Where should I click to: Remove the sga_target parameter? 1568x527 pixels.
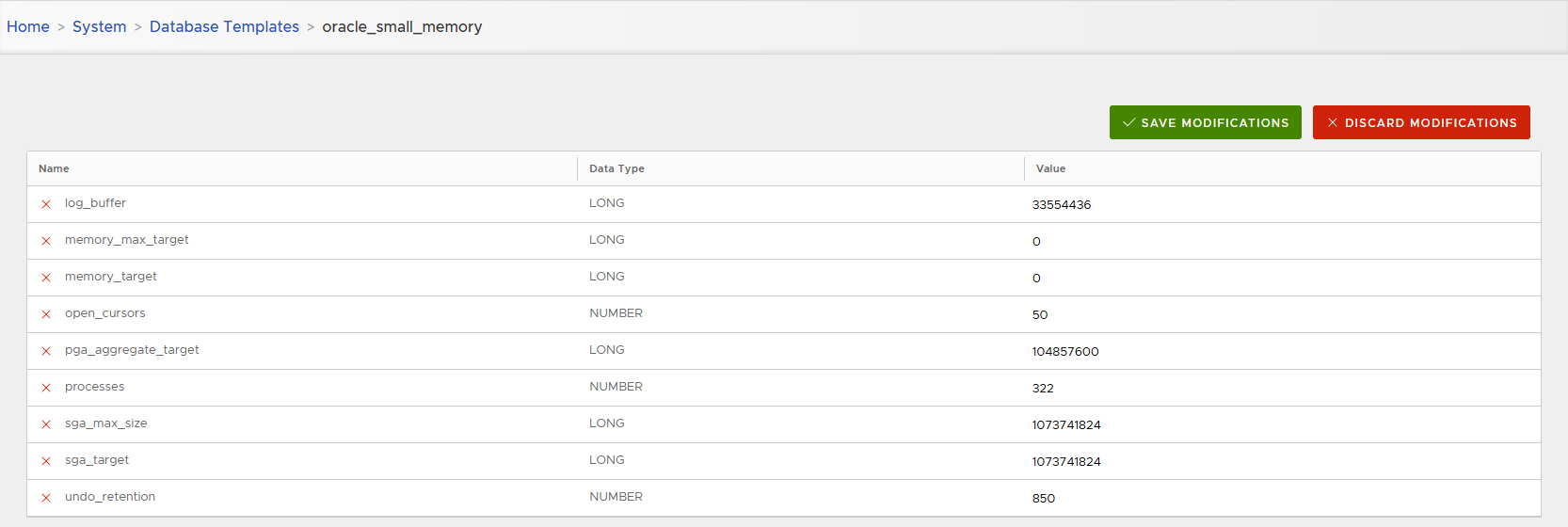(46, 461)
